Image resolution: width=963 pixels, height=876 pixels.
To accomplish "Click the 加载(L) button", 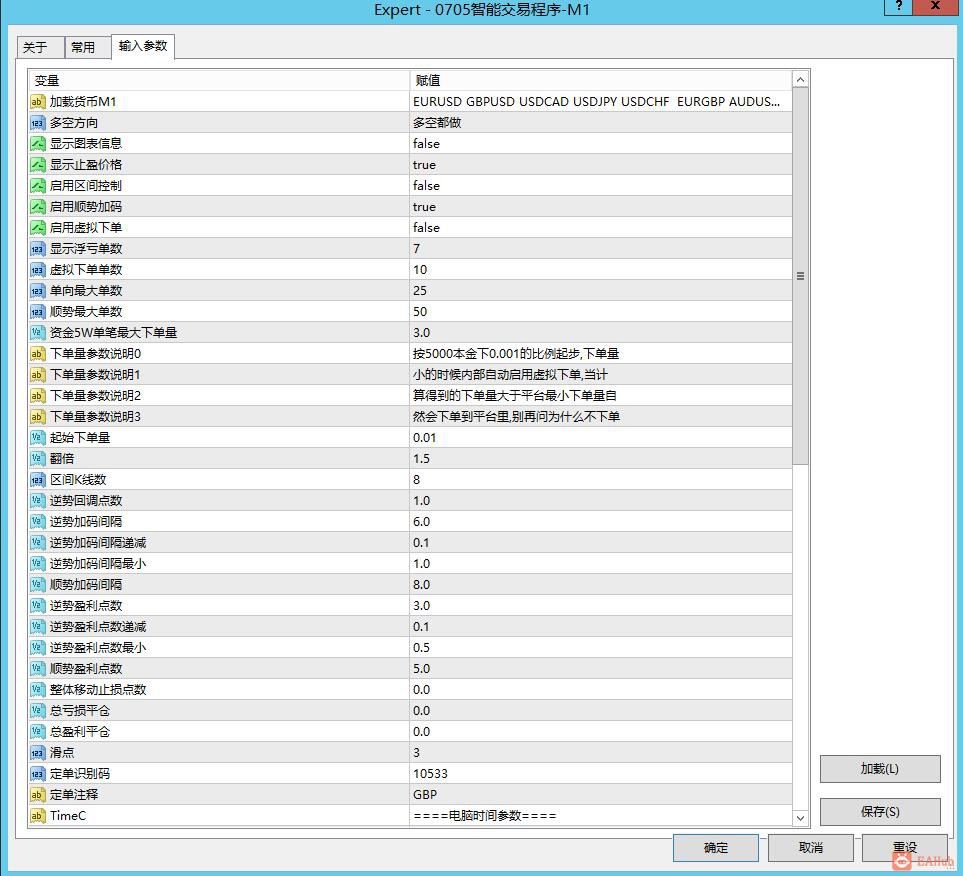I will coord(879,768).
